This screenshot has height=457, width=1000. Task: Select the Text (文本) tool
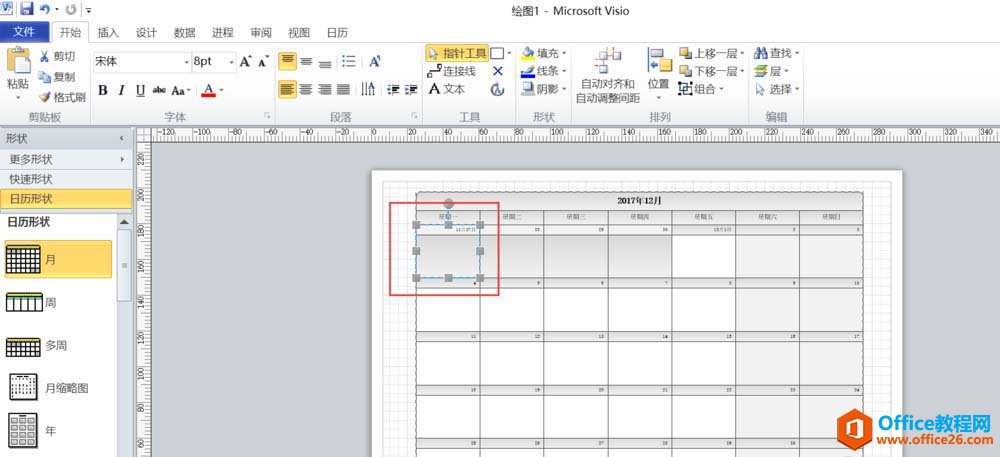(x=446, y=89)
